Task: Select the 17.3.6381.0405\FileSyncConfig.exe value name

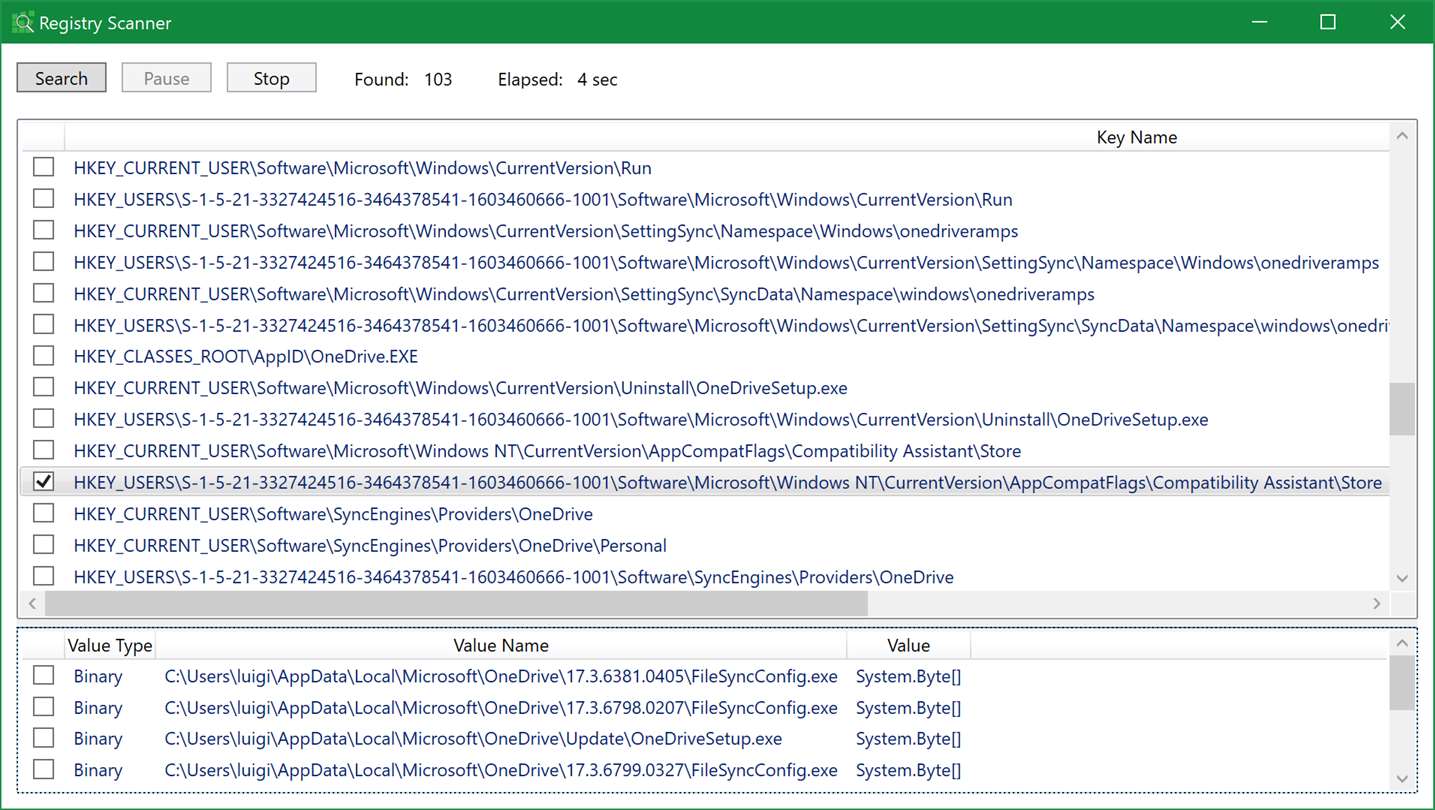Action: [x=501, y=677]
